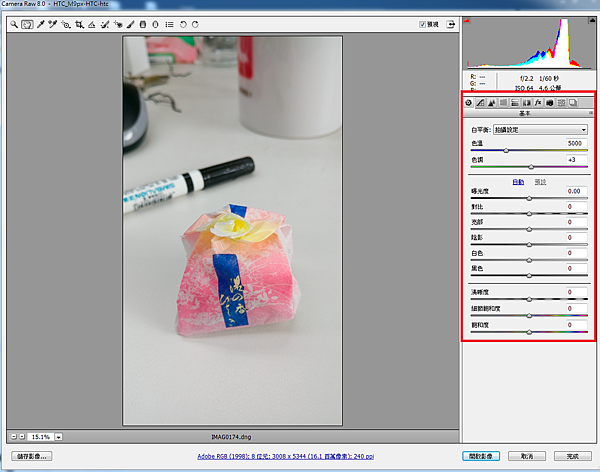The width and height of the screenshot is (600, 472).
Task: Click the 取消 cancel button
Action: [527, 456]
